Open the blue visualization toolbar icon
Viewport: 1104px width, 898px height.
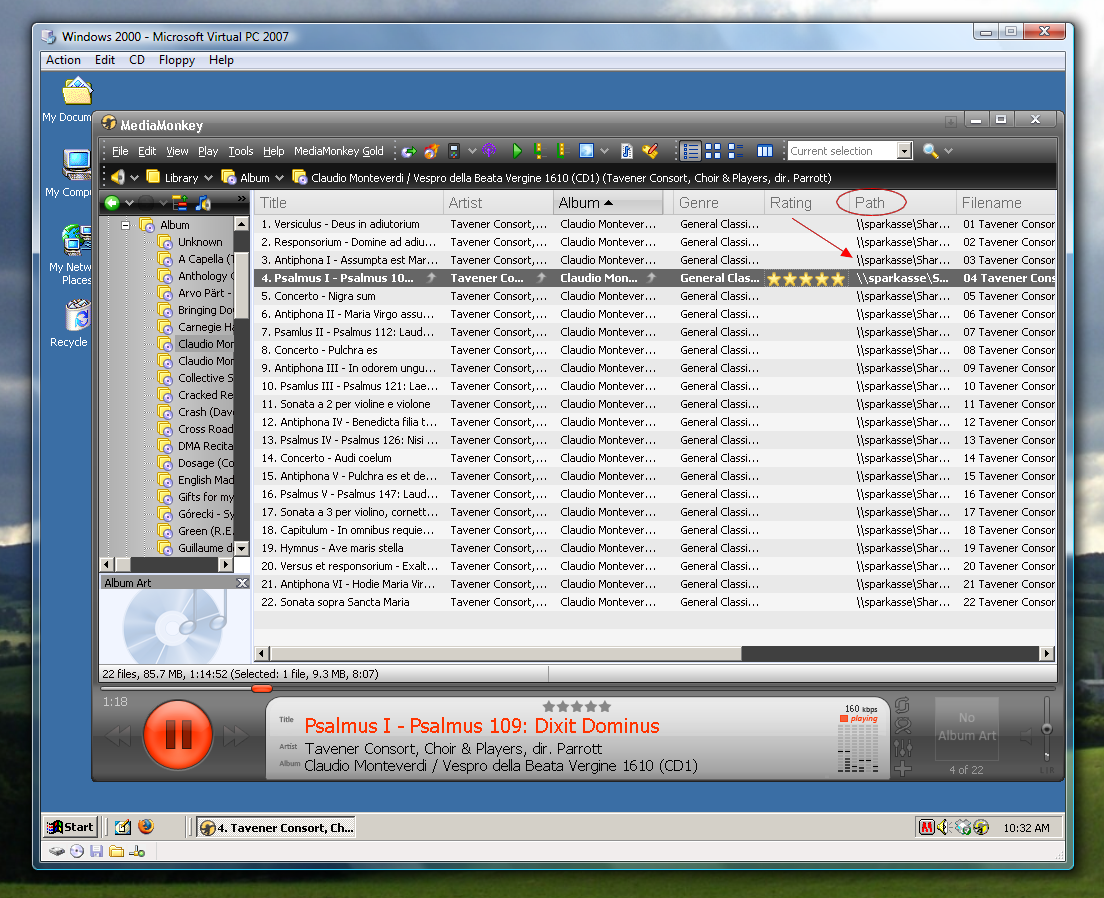[x=586, y=151]
